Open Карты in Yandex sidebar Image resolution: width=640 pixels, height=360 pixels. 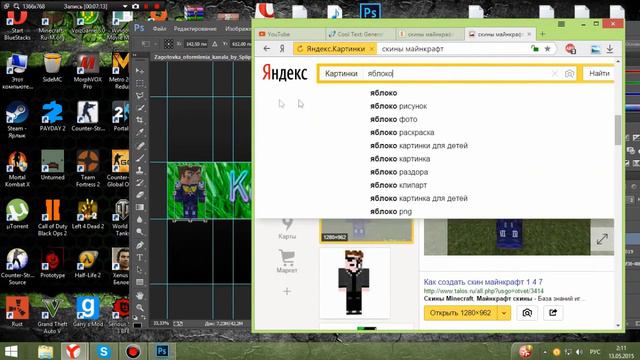[x=287, y=229]
